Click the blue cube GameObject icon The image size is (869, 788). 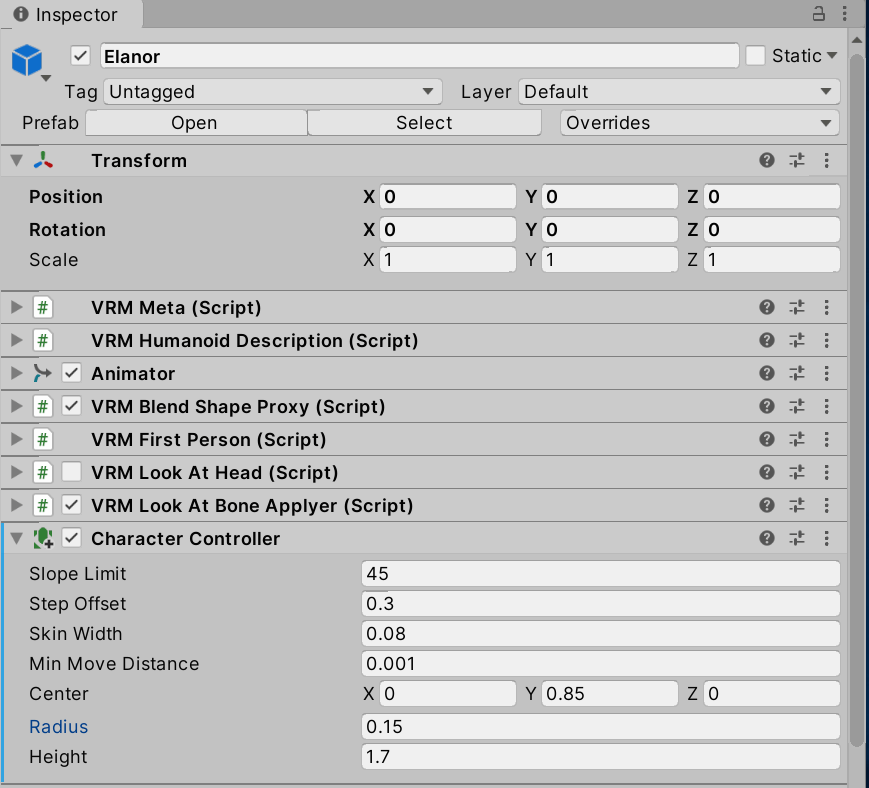pyautogui.click(x=27, y=60)
